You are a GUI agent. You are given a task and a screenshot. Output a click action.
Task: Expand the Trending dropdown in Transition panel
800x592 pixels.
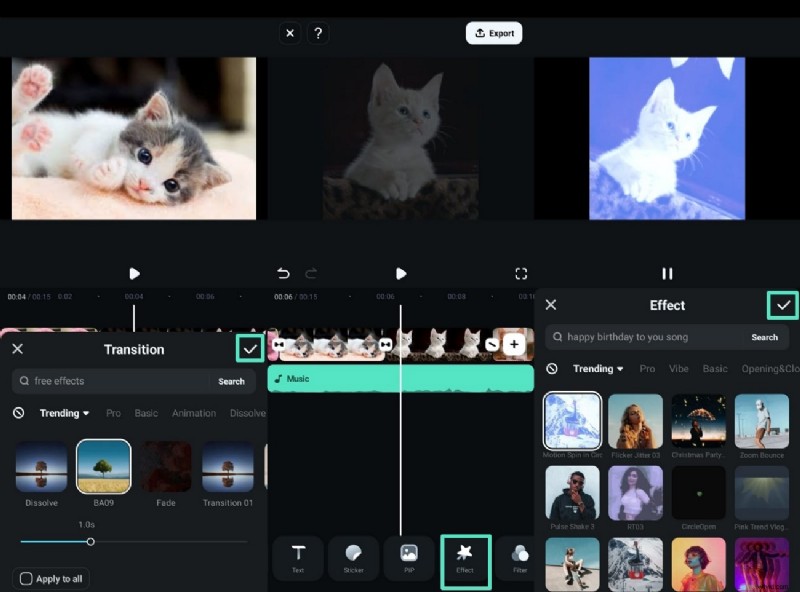pyautogui.click(x=61, y=412)
